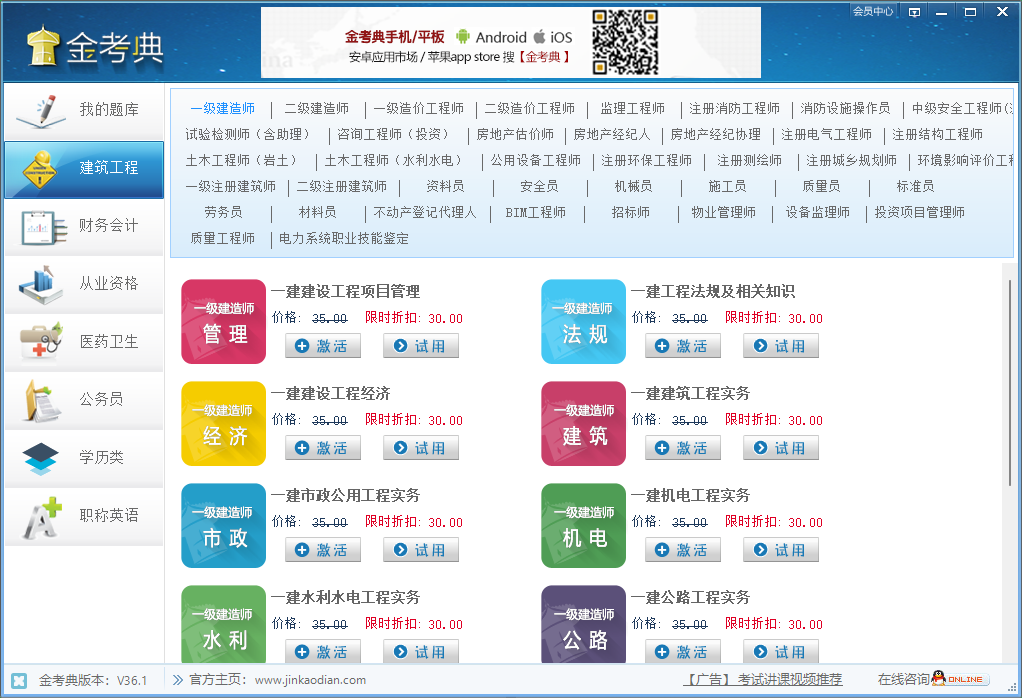
Task: Select the 注册消防工程师 category tab
Action: [735, 108]
